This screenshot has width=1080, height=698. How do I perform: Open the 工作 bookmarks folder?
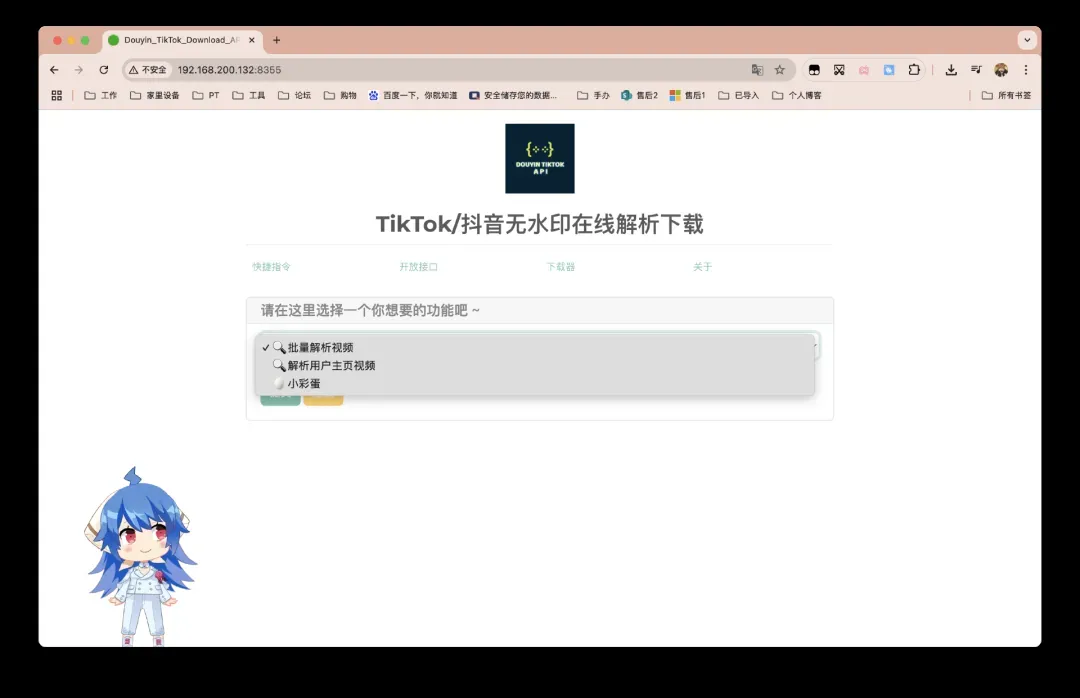point(101,96)
